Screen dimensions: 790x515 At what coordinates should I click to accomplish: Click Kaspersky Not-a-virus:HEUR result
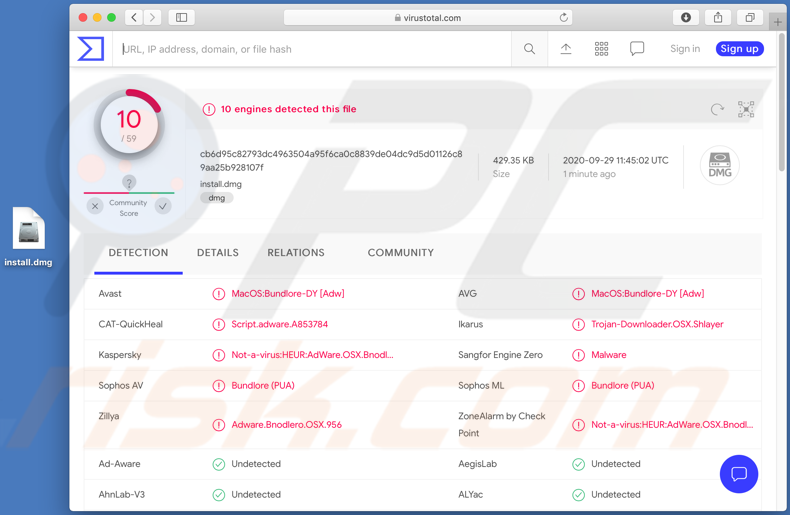pyautogui.click(x=312, y=355)
